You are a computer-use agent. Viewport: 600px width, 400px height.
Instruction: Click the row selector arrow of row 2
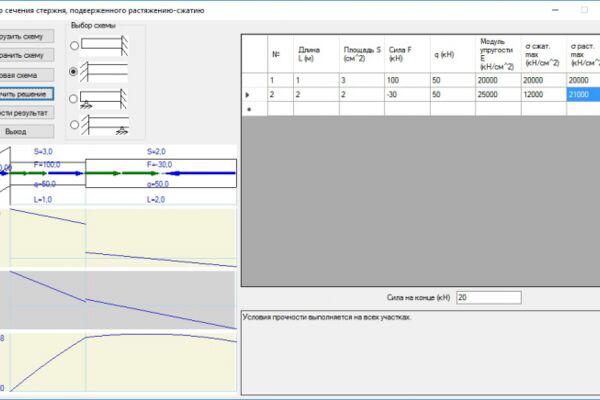pos(254,95)
